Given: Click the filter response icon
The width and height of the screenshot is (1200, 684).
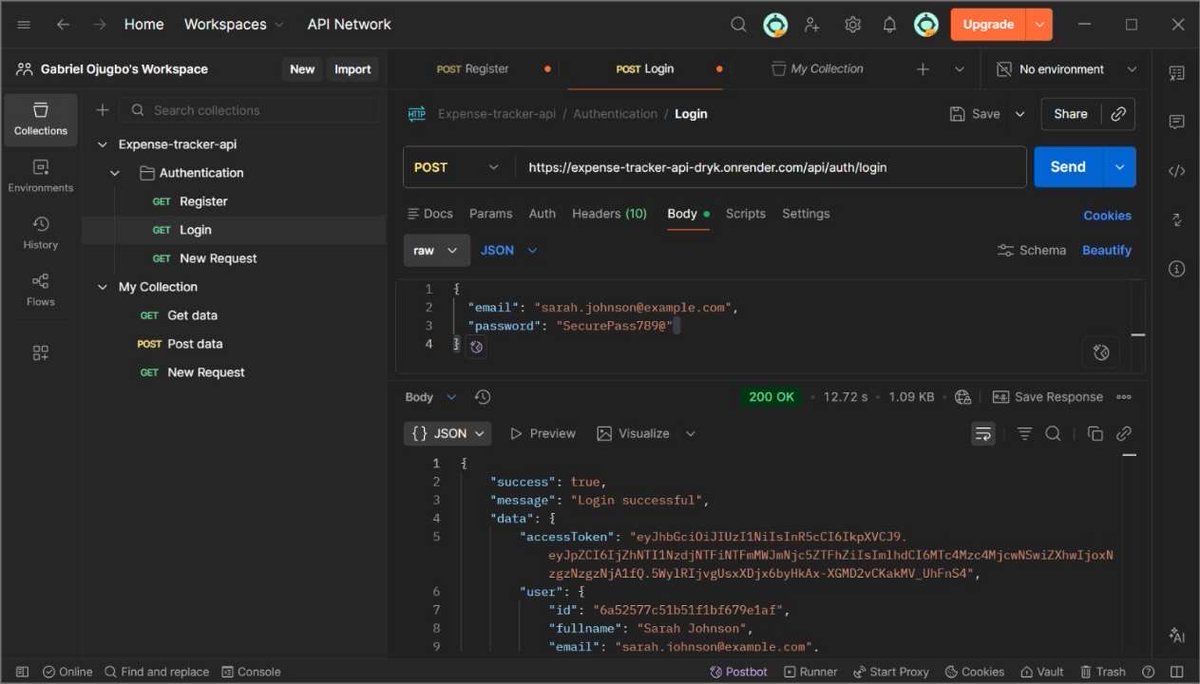Looking at the screenshot, I should coord(1025,434).
